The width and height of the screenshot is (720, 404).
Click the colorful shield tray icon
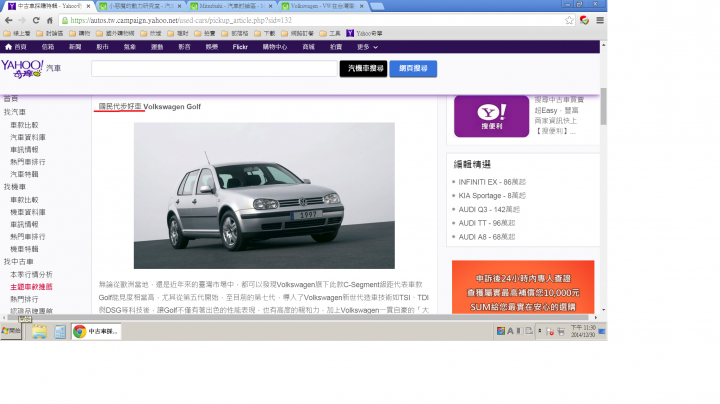coord(501,331)
